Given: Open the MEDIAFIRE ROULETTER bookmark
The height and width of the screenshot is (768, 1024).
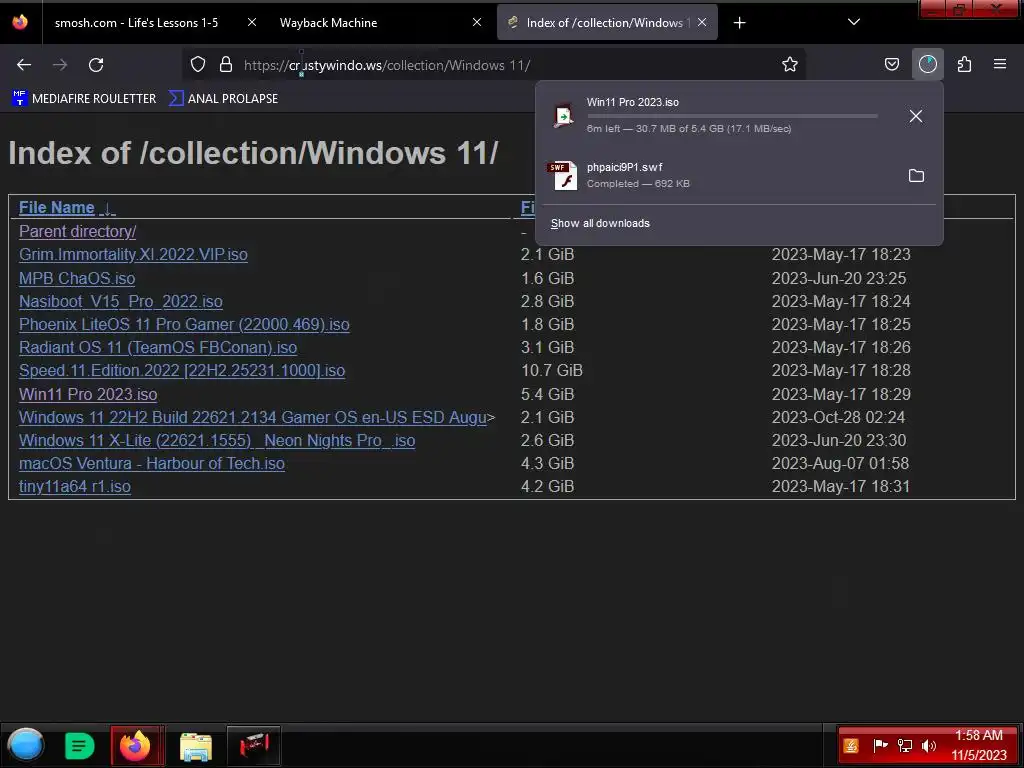Looking at the screenshot, I should pyautogui.click(x=84, y=99).
